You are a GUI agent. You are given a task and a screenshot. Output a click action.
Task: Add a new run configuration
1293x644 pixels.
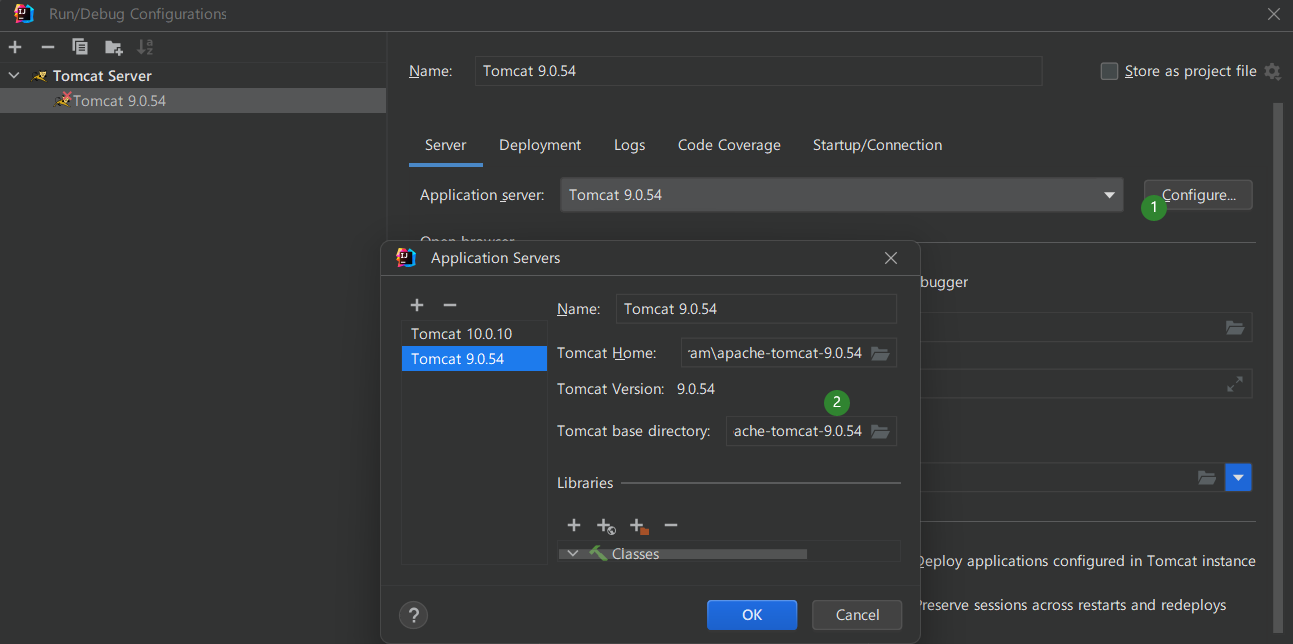pos(15,47)
